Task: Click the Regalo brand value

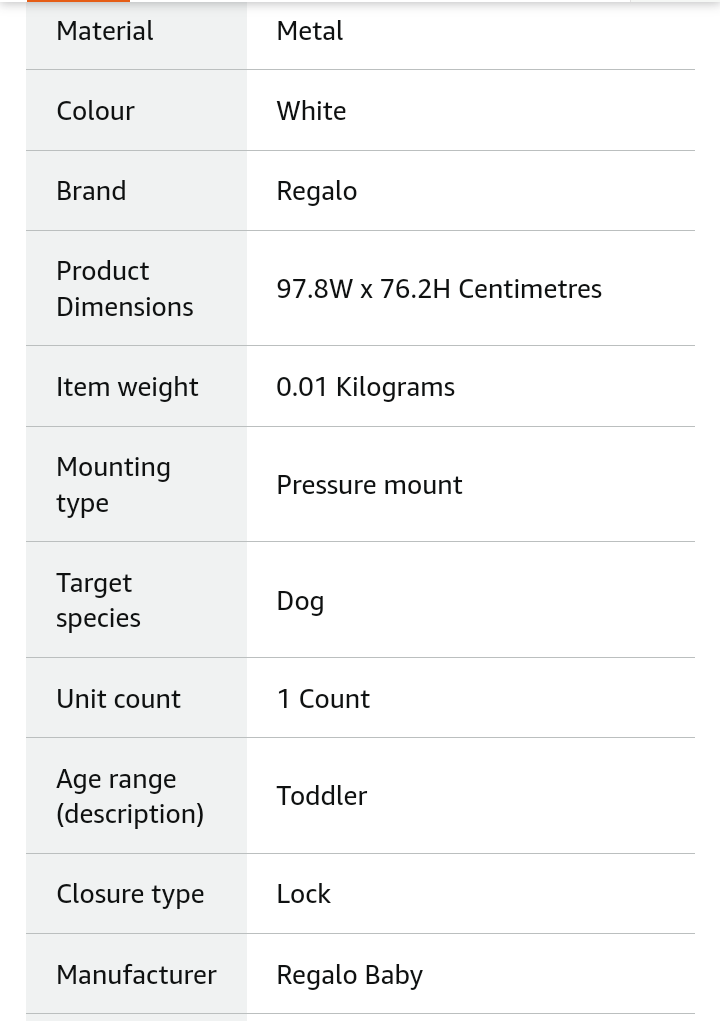Action: (x=317, y=191)
